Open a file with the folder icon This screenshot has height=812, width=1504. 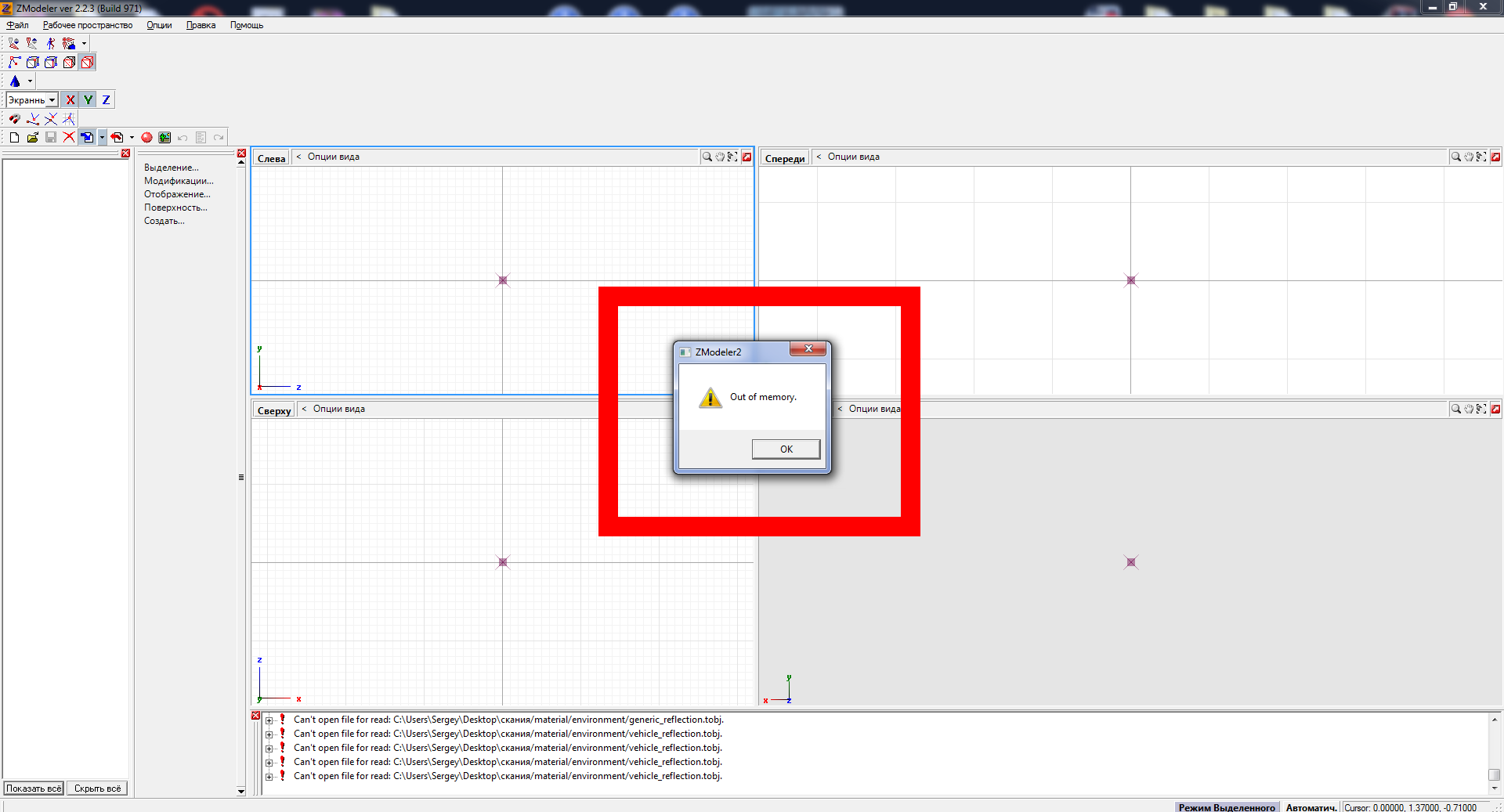(x=32, y=137)
